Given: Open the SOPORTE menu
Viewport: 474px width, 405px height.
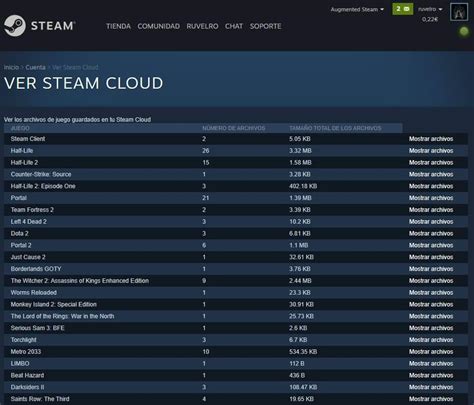Looking at the screenshot, I should (x=265, y=26).
